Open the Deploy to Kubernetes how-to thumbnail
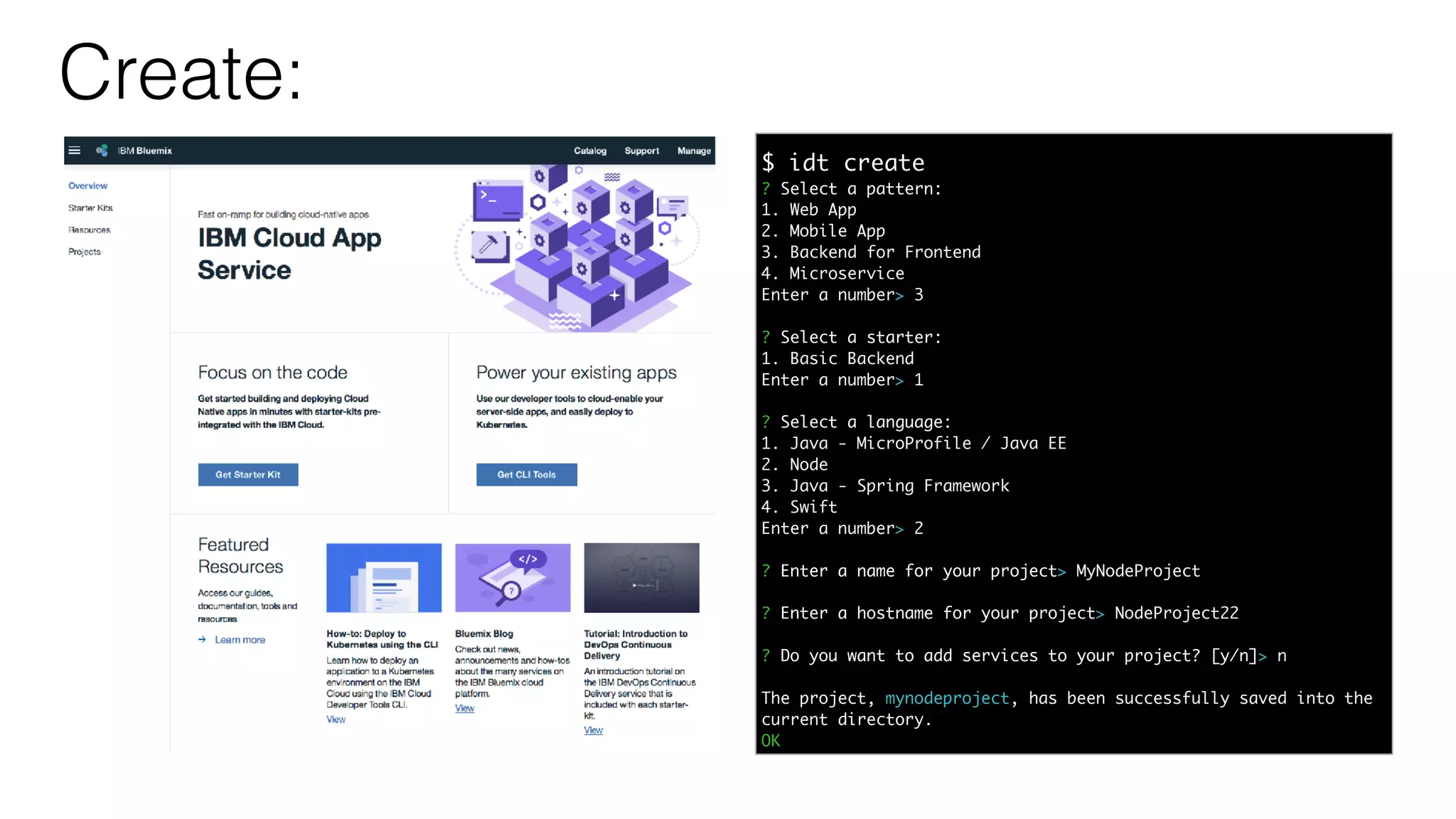Viewport: 1456px width, 819px height. point(384,577)
